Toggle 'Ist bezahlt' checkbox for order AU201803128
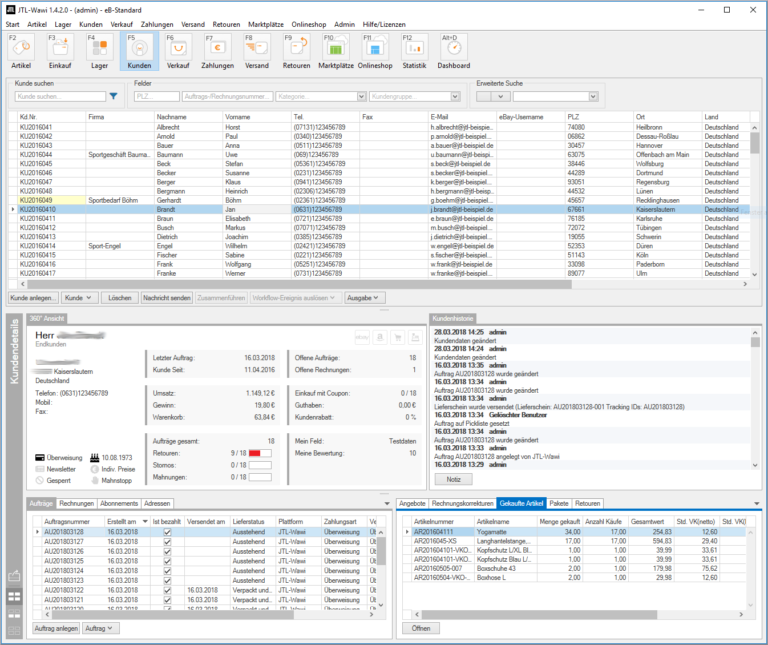 tap(167, 533)
